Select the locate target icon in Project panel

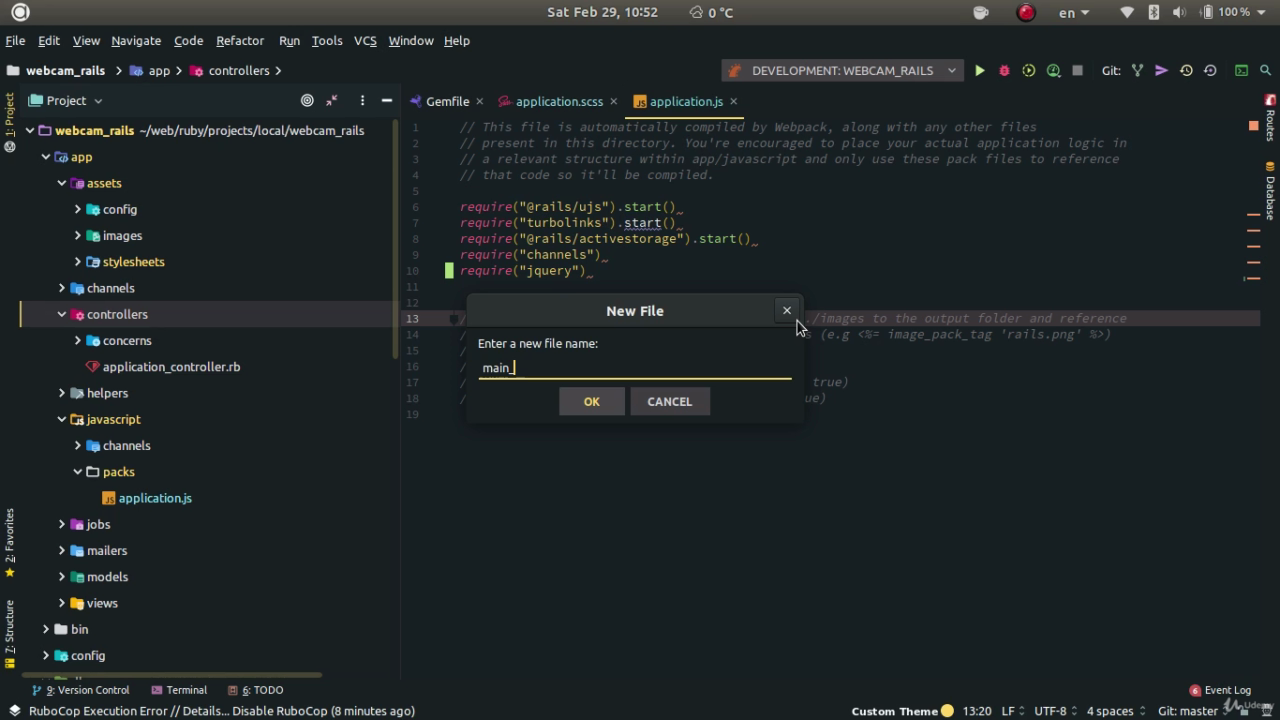307,100
